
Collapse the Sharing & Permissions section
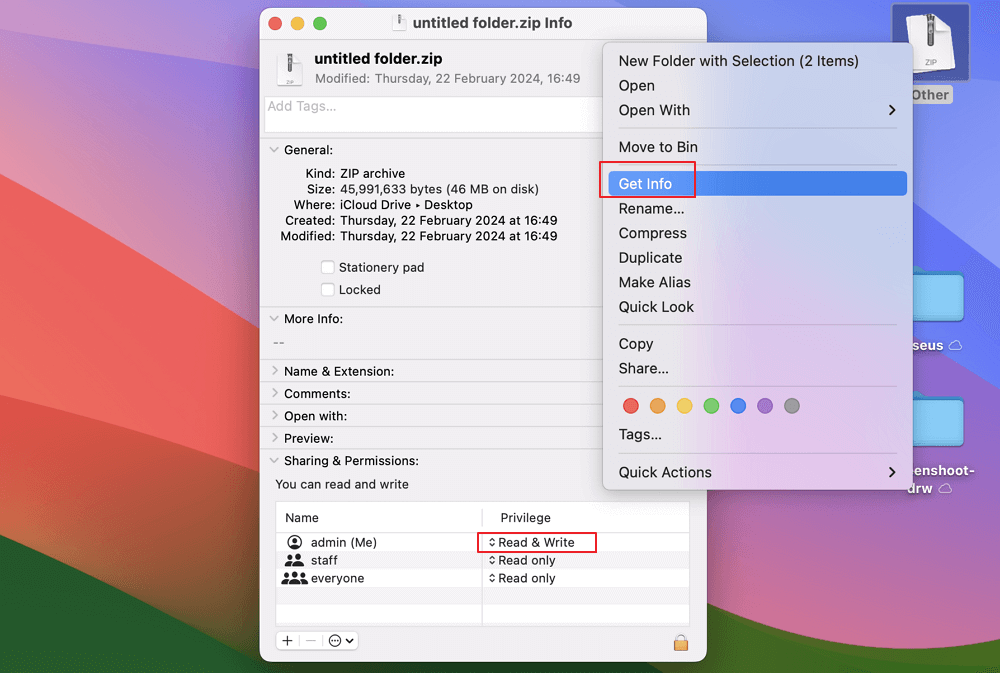(x=274, y=460)
